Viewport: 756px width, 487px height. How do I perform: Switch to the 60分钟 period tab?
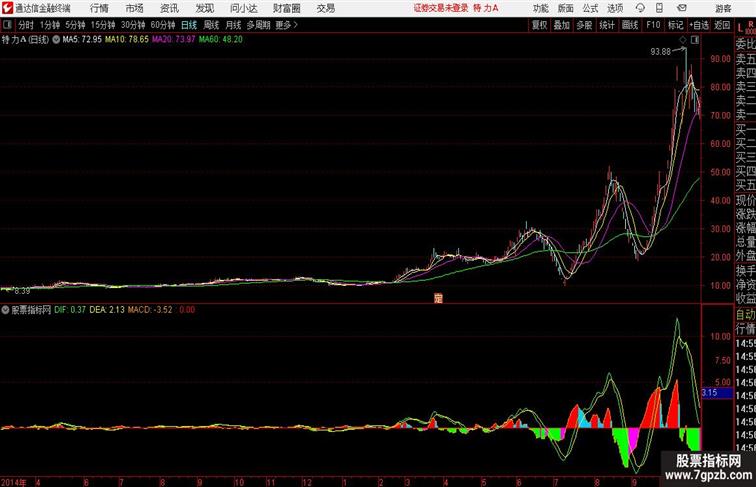click(x=163, y=25)
